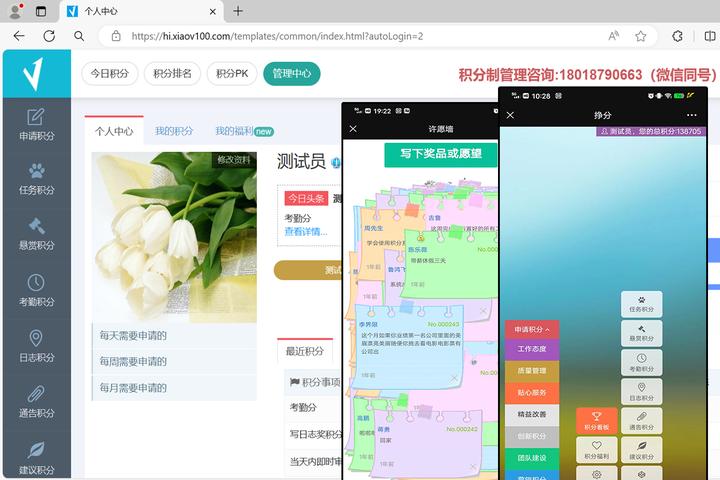Tap 日志积分 tile in the 挣分 phone screen

tap(641, 392)
